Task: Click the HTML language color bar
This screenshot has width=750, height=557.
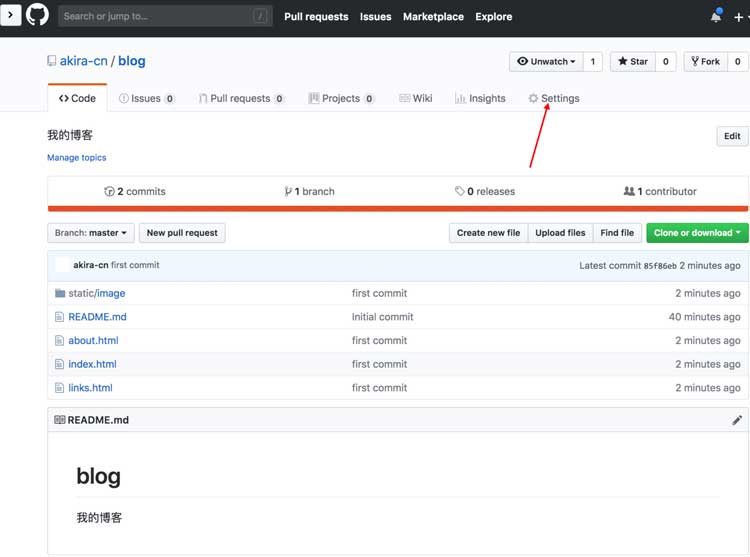Action: coord(398,208)
